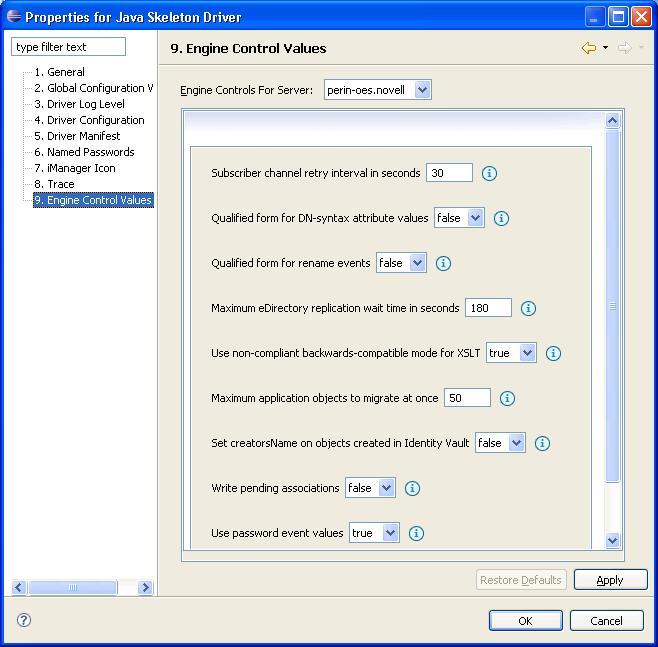Expand Qualified form for DN-syntax dropdown
Viewport: 658px width, 647px height.
(x=475, y=218)
